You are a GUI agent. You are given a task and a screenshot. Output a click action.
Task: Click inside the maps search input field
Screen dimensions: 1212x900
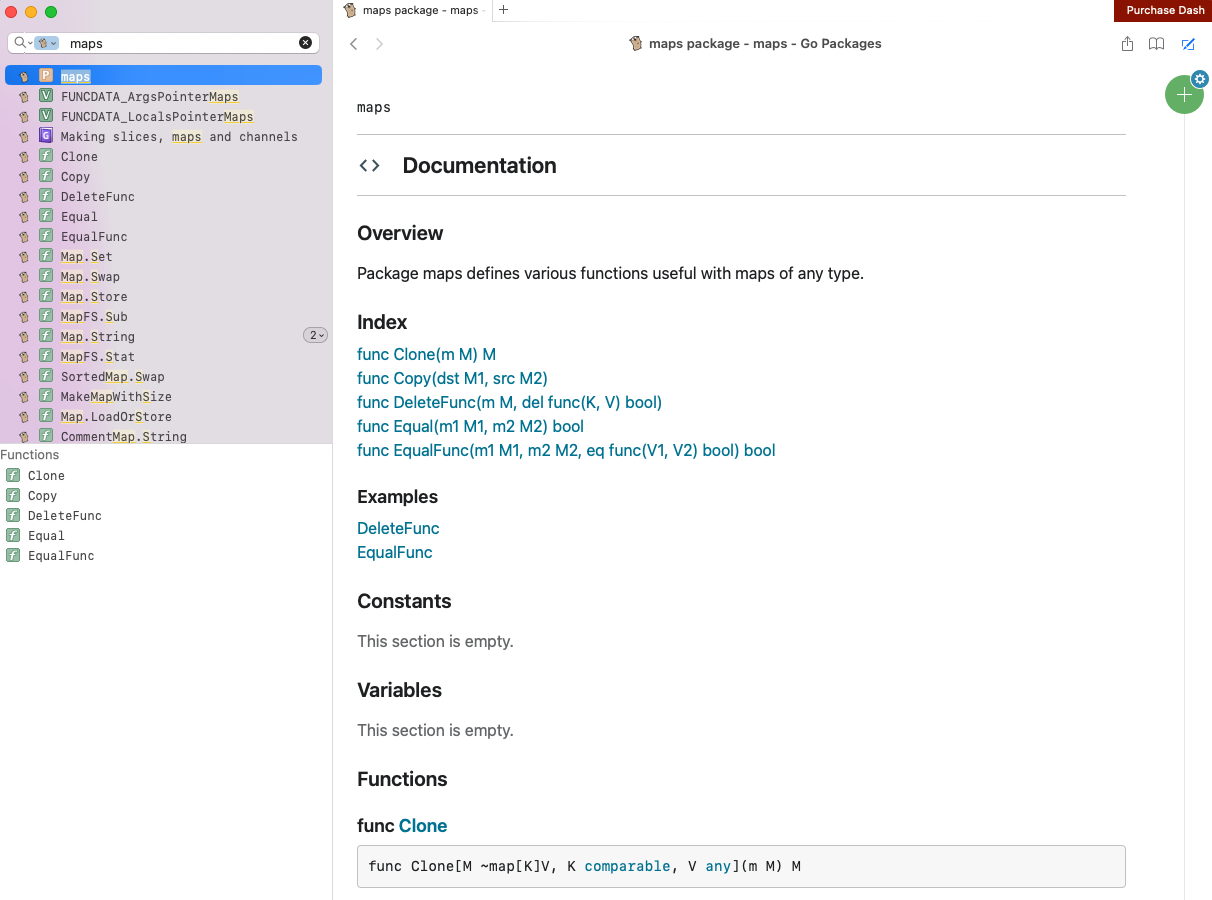[x=180, y=43]
